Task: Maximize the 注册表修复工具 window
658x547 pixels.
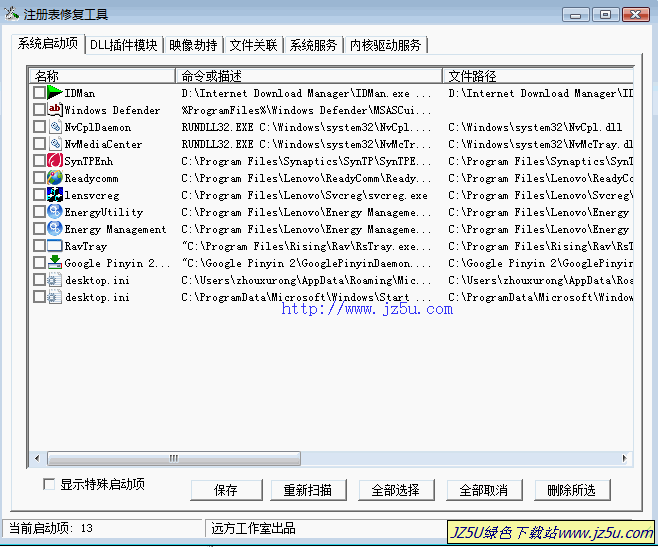Action: point(605,15)
